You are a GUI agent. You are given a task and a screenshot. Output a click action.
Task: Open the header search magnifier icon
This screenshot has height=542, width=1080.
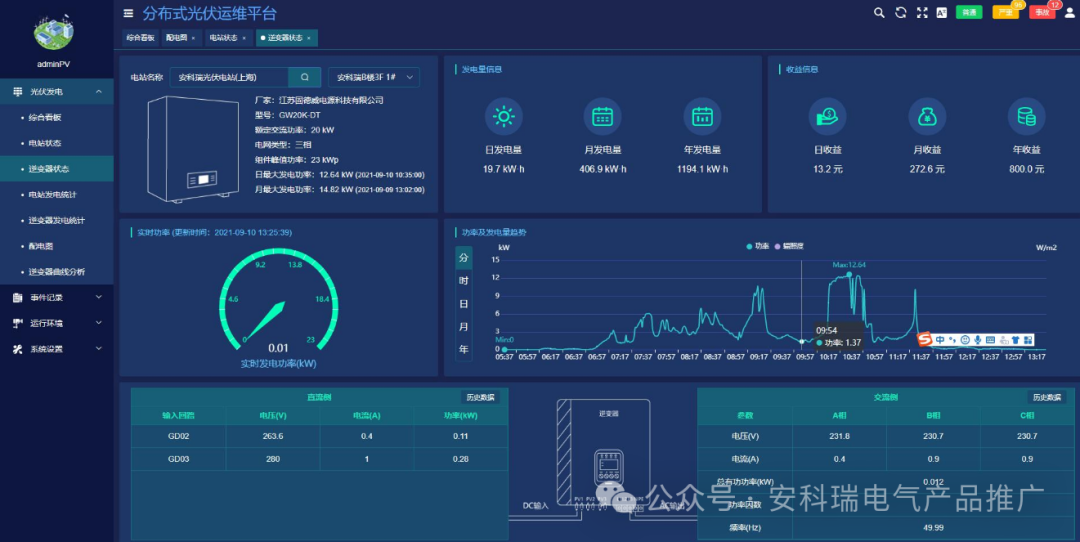[x=879, y=12]
